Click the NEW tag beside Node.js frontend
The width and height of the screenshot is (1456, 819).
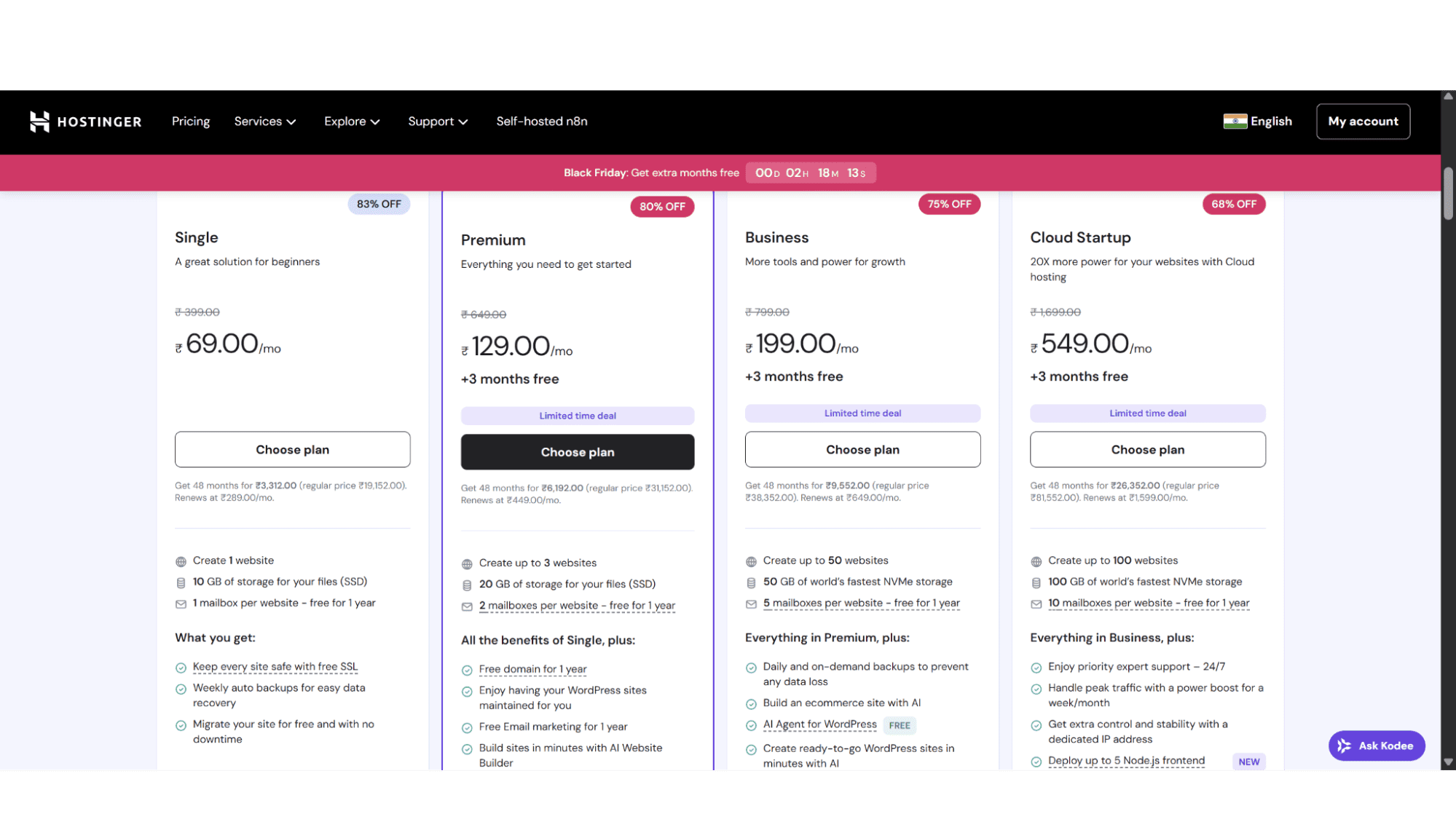click(1249, 761)
